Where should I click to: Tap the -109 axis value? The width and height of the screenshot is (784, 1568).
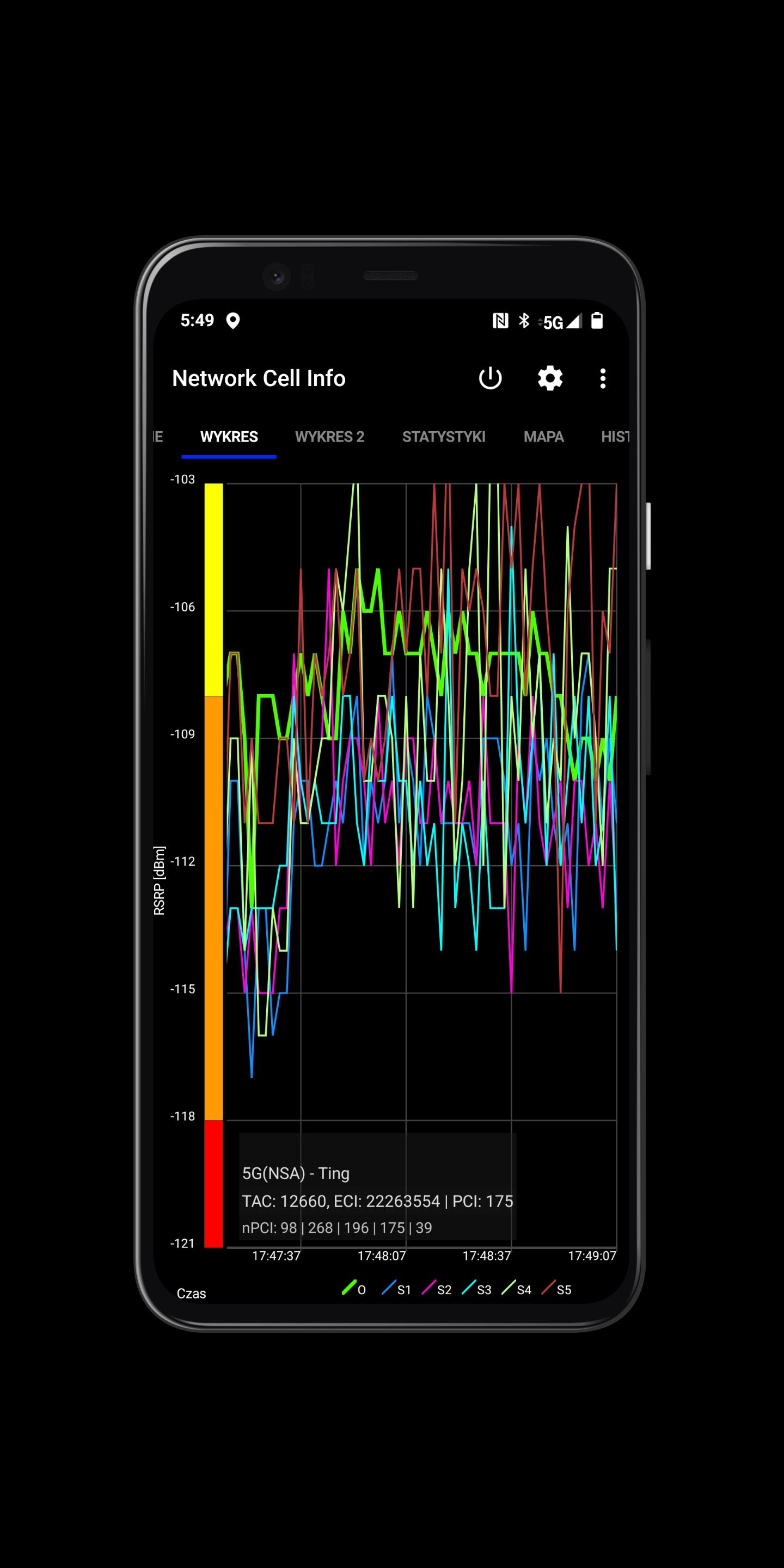tap(182, 734)
